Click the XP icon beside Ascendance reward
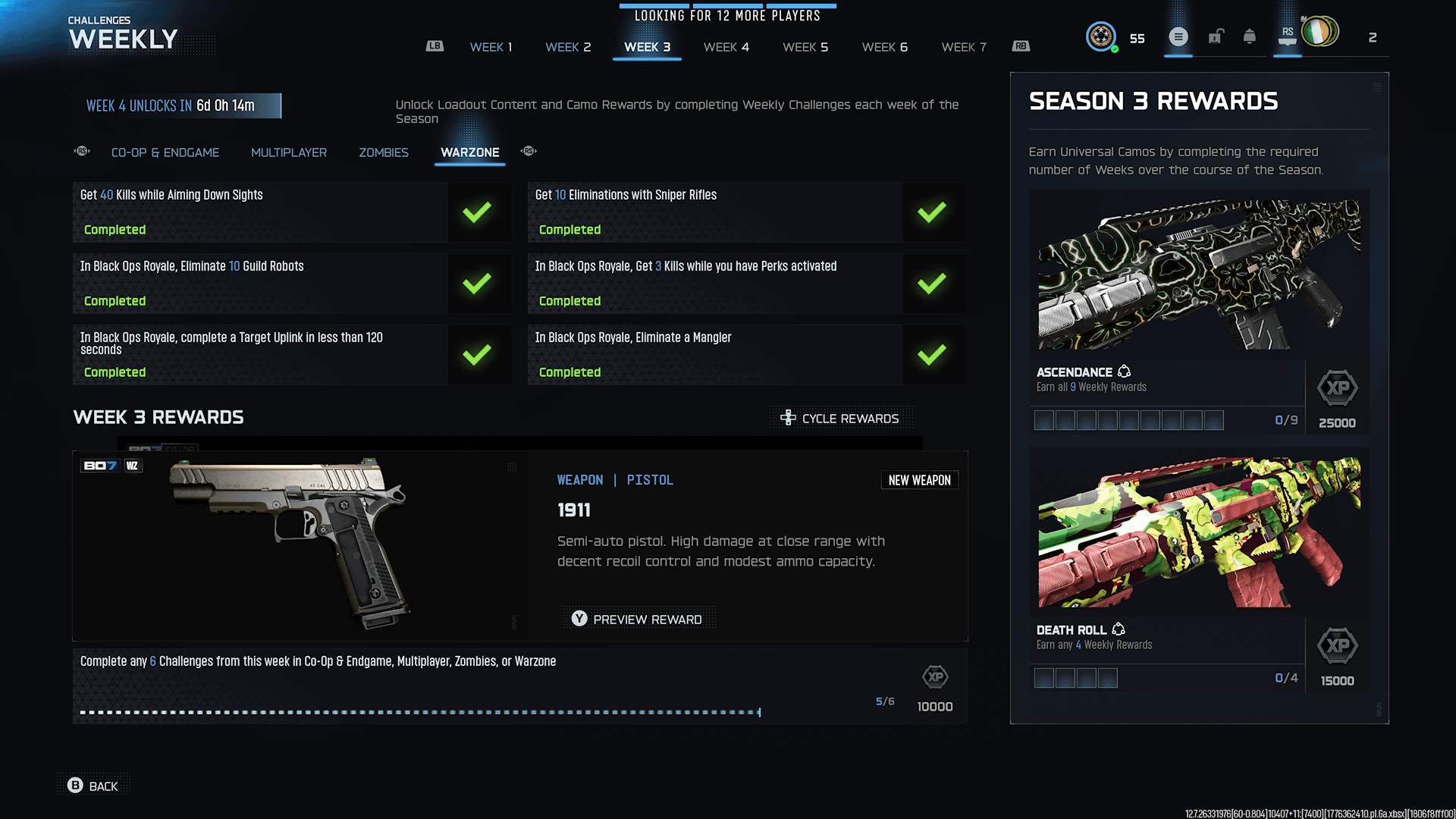 [x=1337, y=388]
